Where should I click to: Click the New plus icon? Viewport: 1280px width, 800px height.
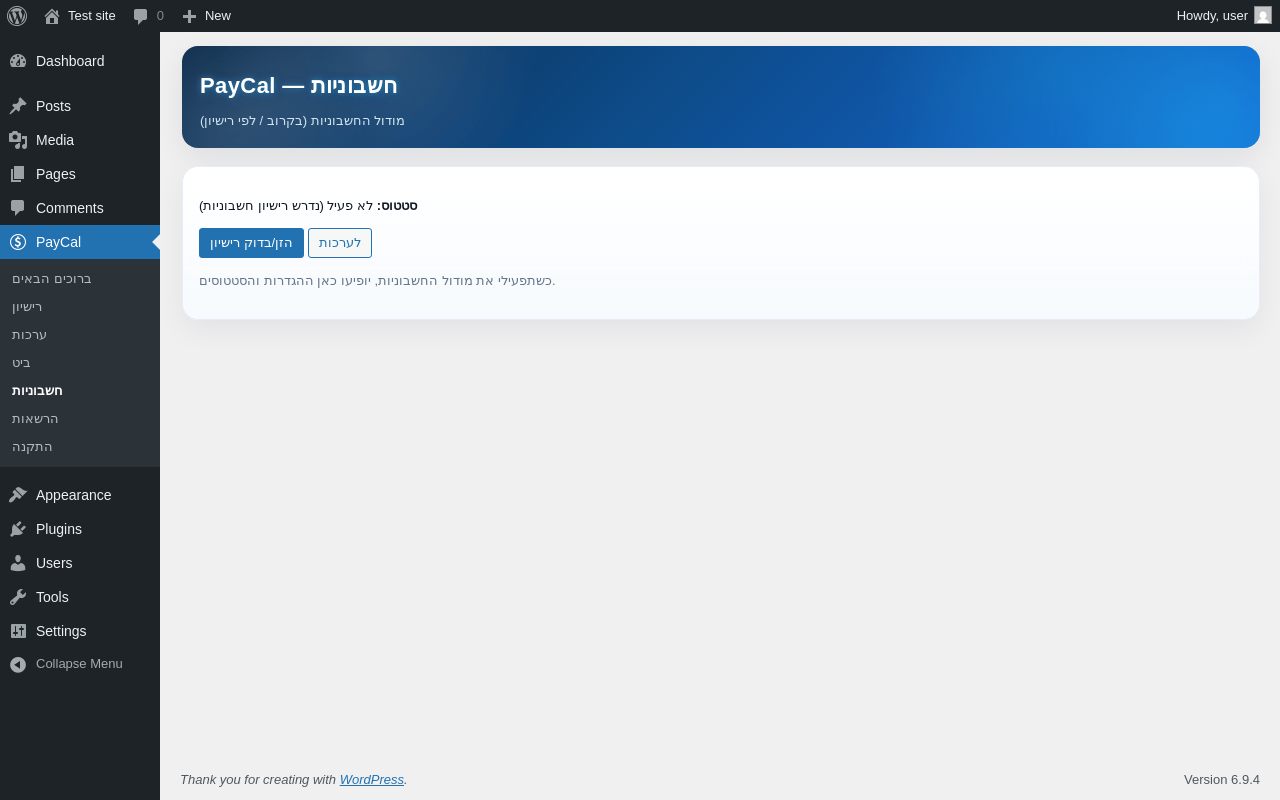pos(189,16)
